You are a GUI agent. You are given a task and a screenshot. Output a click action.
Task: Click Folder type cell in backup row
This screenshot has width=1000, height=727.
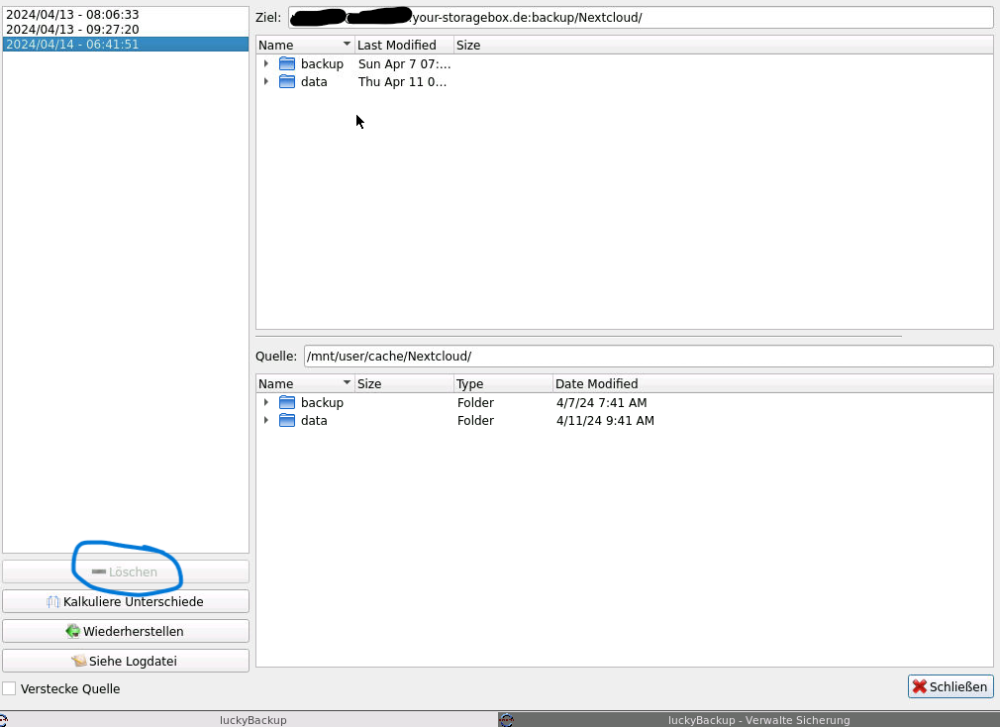point(476,402)
